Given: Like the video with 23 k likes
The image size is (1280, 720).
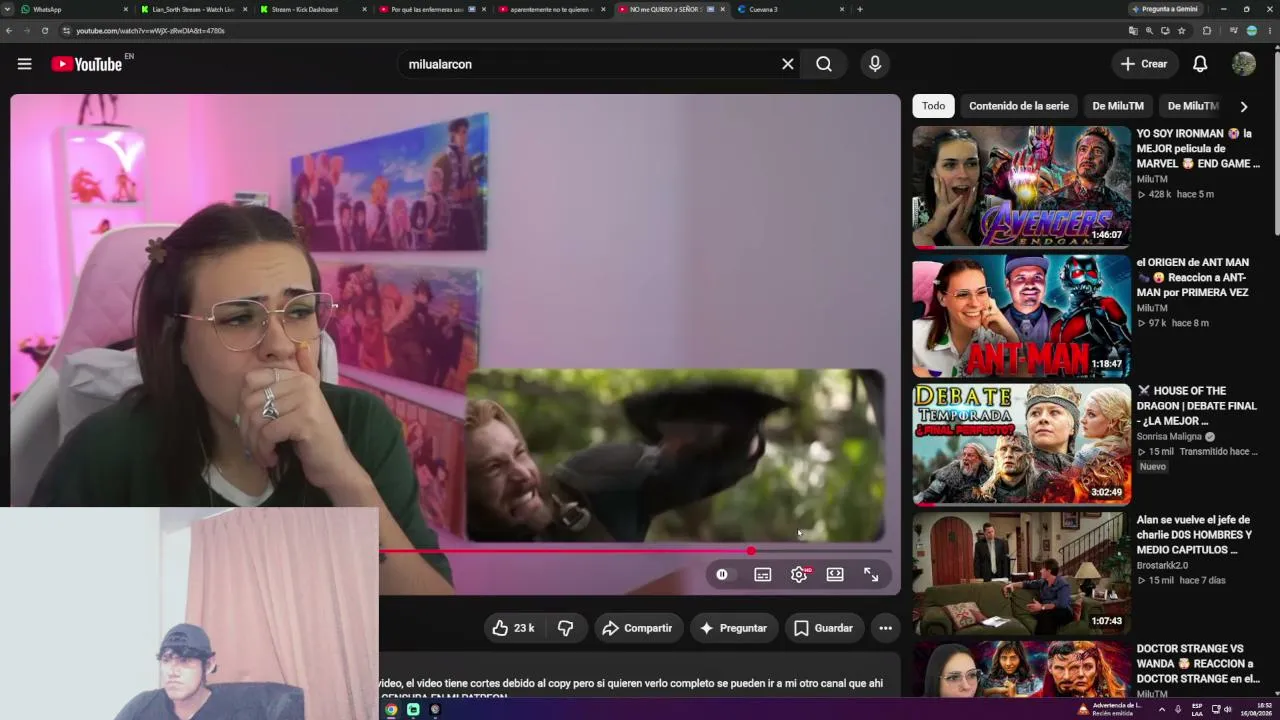Looking at the screenshot, I should pyautogui.click(x=514, y=628).
